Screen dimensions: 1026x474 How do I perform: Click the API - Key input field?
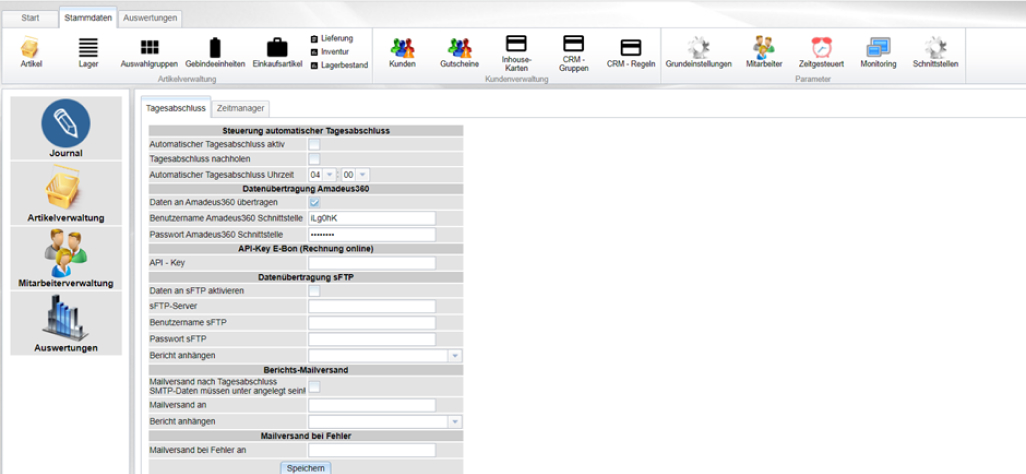pyautogui.click(x=372, y=263)
